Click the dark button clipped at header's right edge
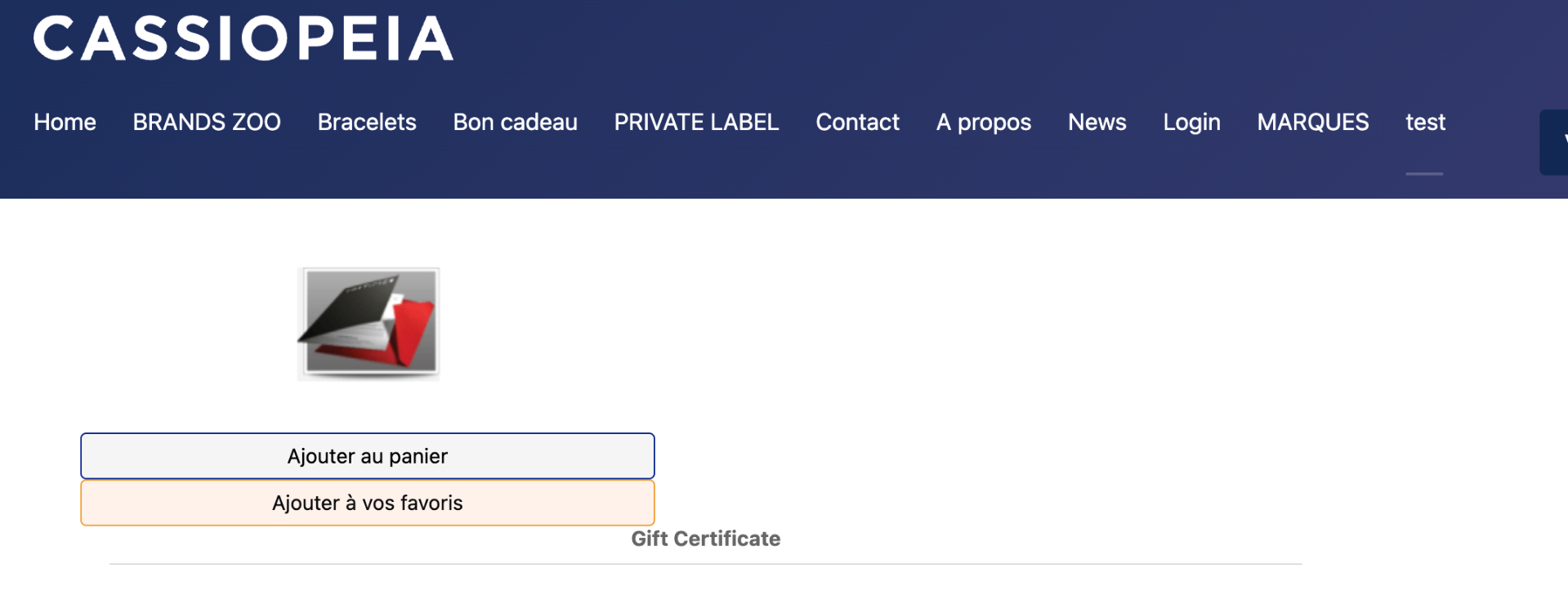The width and height of the screenshot is (1568, 600). (x=1554, y=142)
